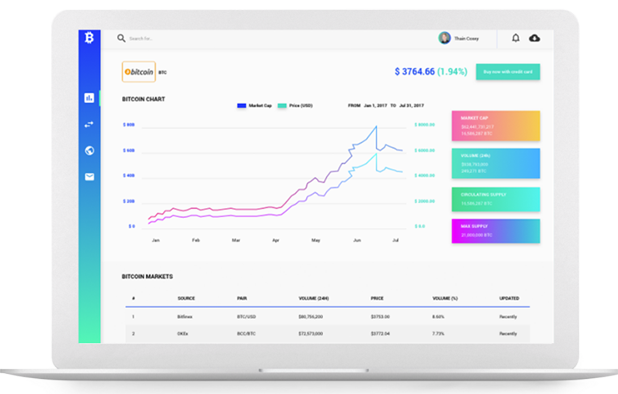
Task: Click the cloud download icon
Action: tap(534, 38)
